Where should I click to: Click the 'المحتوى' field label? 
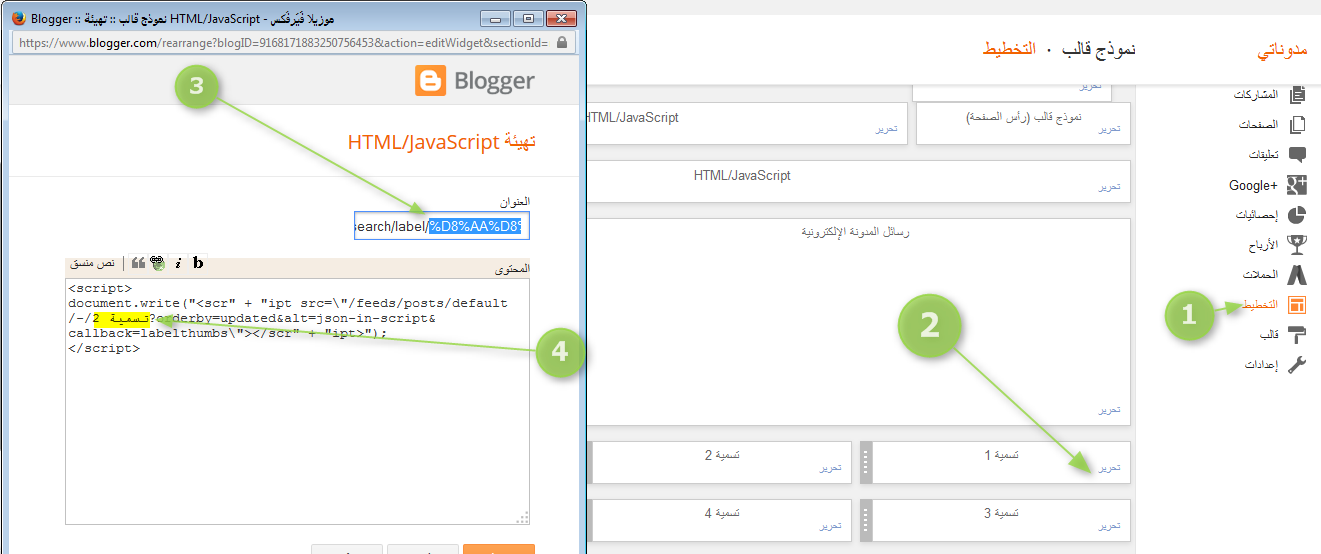pos(512,269)
